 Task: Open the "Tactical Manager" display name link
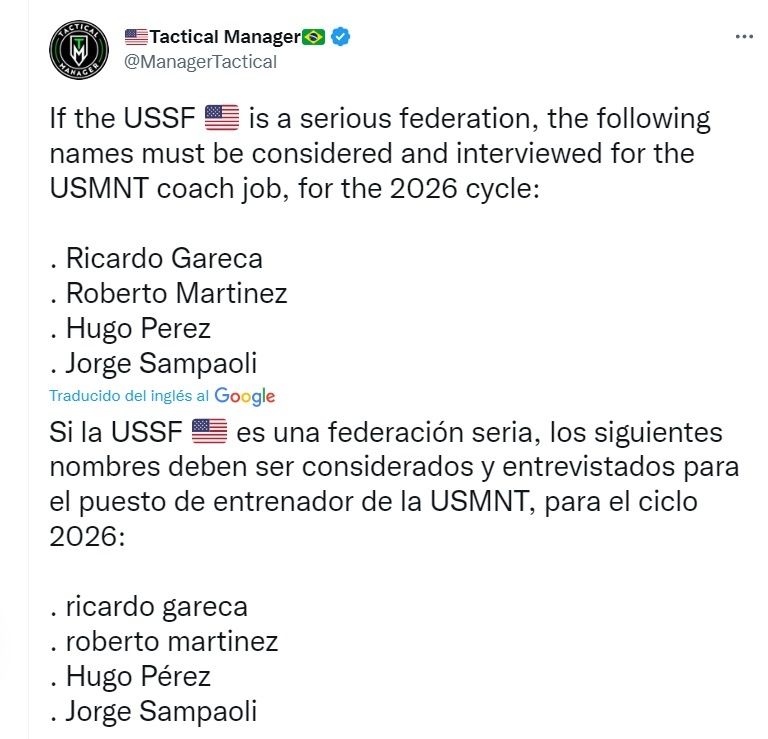(x=225, y=38)
